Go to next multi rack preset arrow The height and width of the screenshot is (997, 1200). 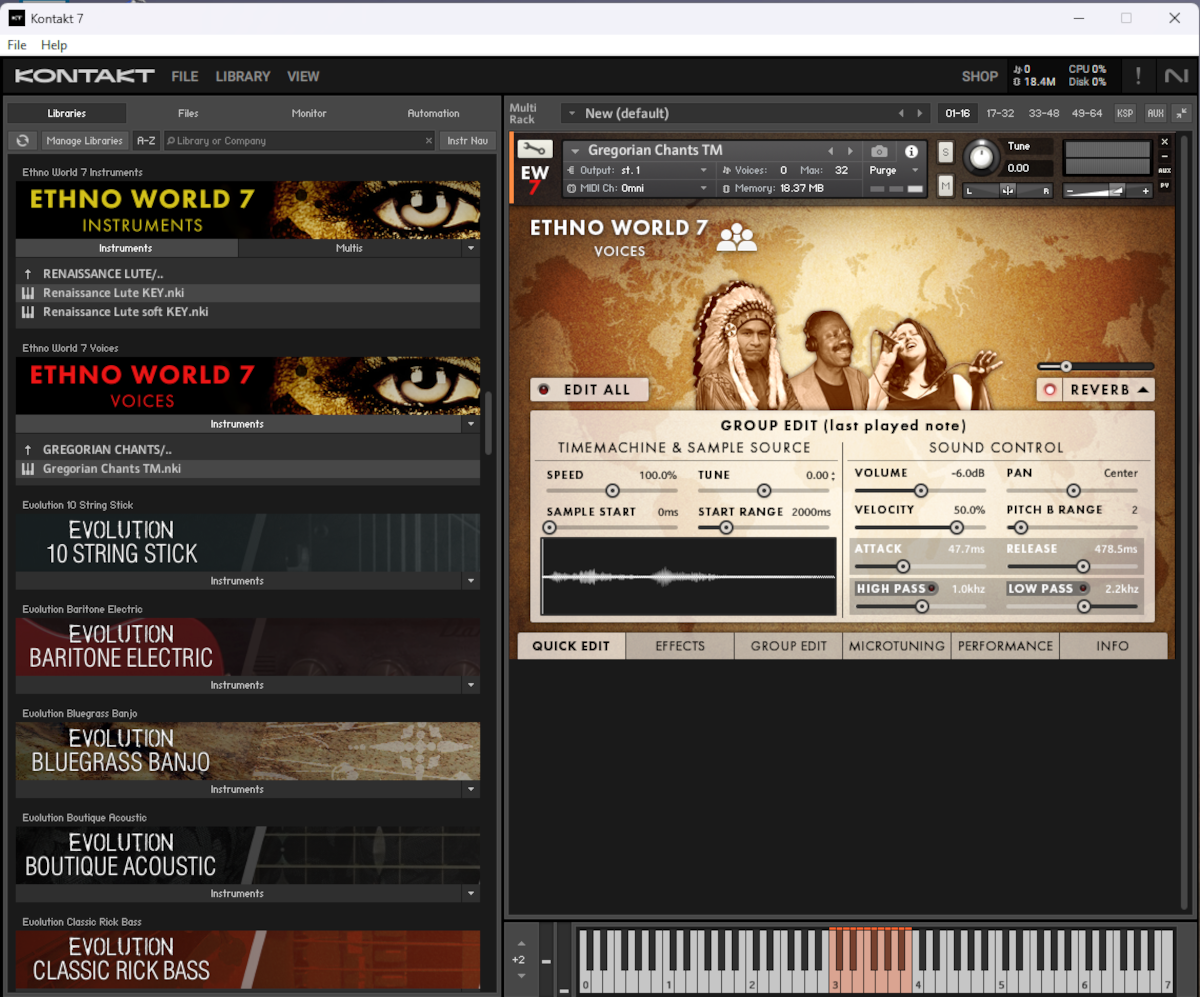[922, 113]
